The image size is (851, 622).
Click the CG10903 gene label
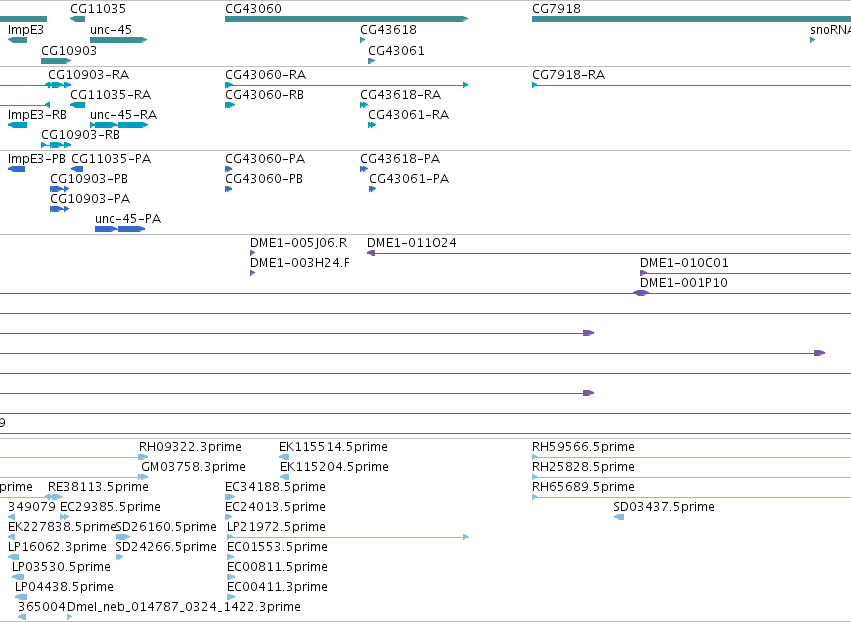pos(69,51)
